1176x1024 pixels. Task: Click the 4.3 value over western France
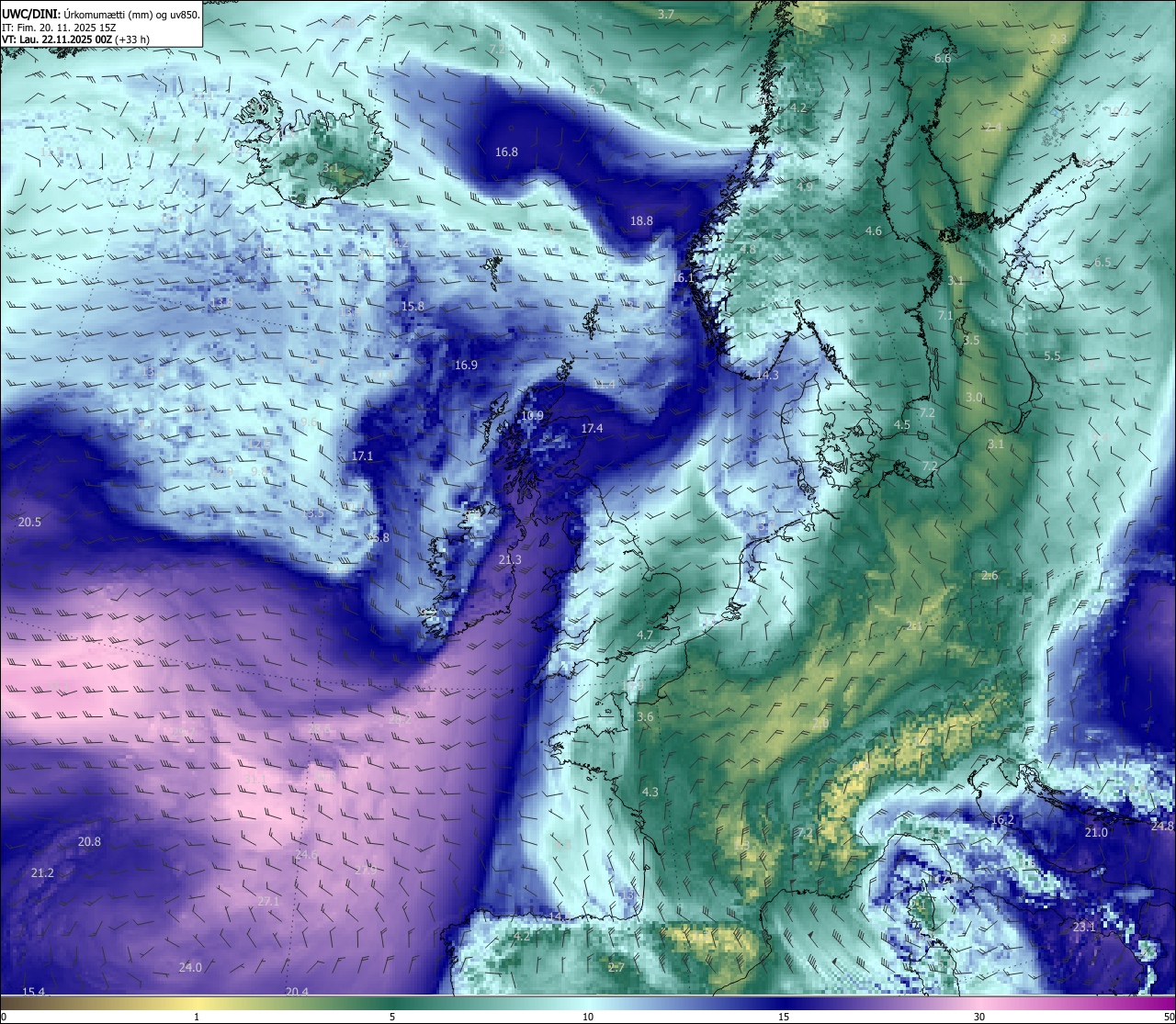pyautogui.click(x=650, y=792)
